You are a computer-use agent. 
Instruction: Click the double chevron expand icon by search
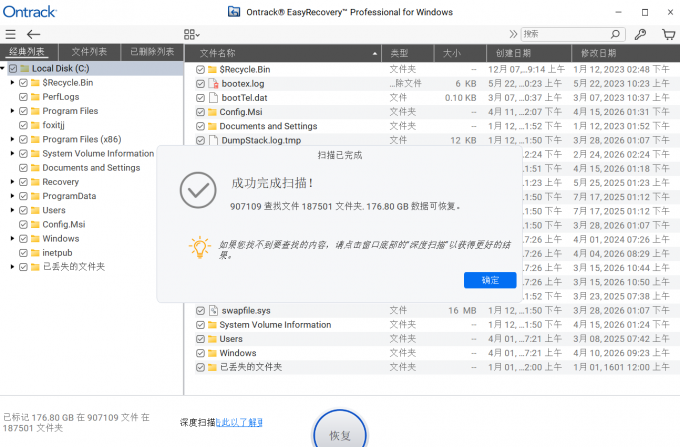tap(513, 34)
